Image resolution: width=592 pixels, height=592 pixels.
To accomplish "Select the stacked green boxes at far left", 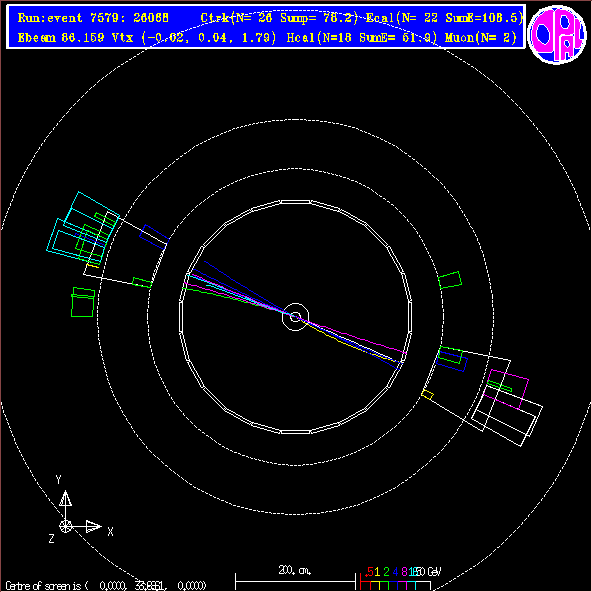I will tap(83, 302).
